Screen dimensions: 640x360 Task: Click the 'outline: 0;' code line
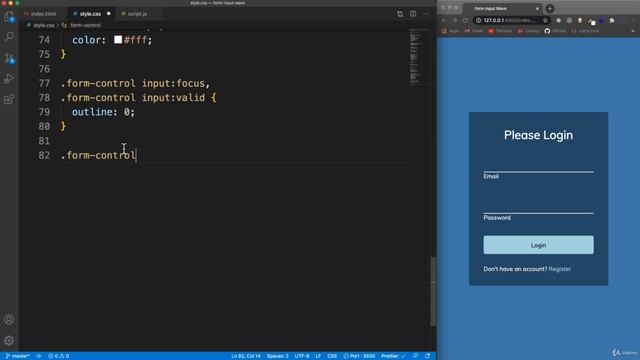pyautogui.click(x=103, y=112)
